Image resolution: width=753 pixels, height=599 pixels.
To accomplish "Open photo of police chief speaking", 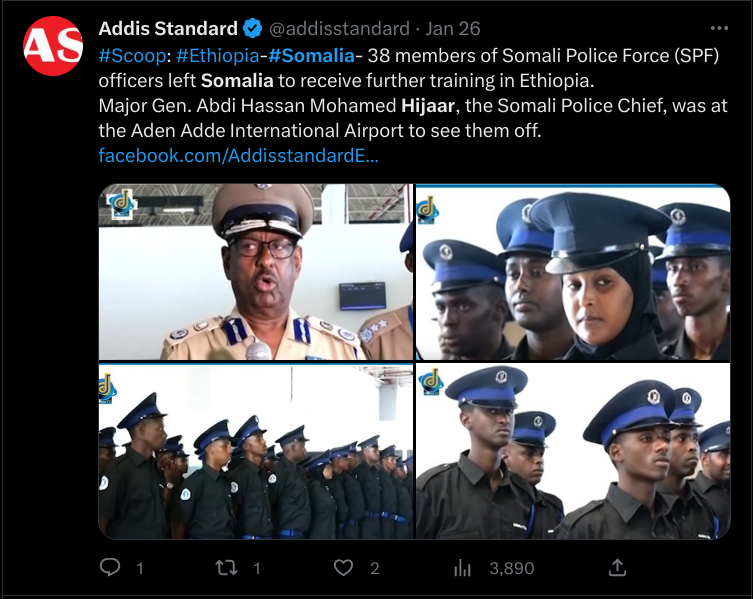I will [x=255, y=272].
